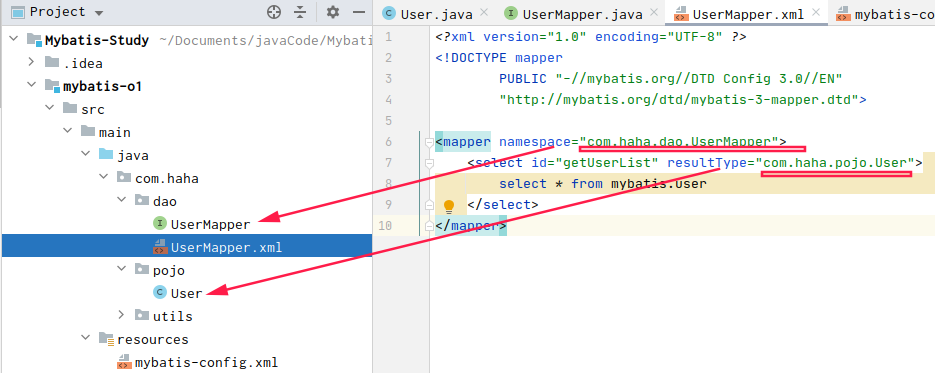
Task: Click line number 8 in gutter
Action: [x=388, y=184]
